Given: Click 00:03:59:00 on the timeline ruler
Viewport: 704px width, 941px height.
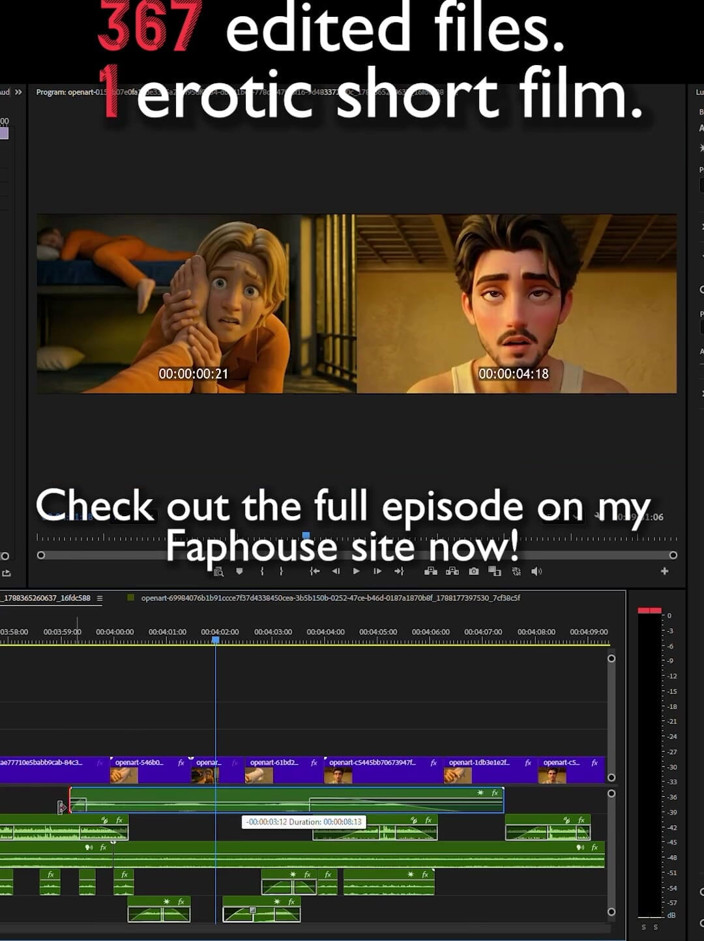Looking at the screenshot, I should point(62,632).
